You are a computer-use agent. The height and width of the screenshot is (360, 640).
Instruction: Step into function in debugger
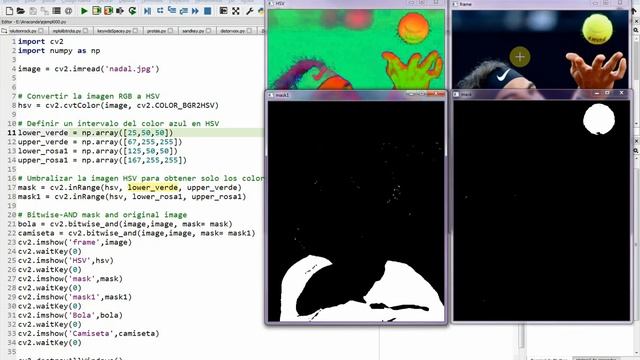[172, 11]
